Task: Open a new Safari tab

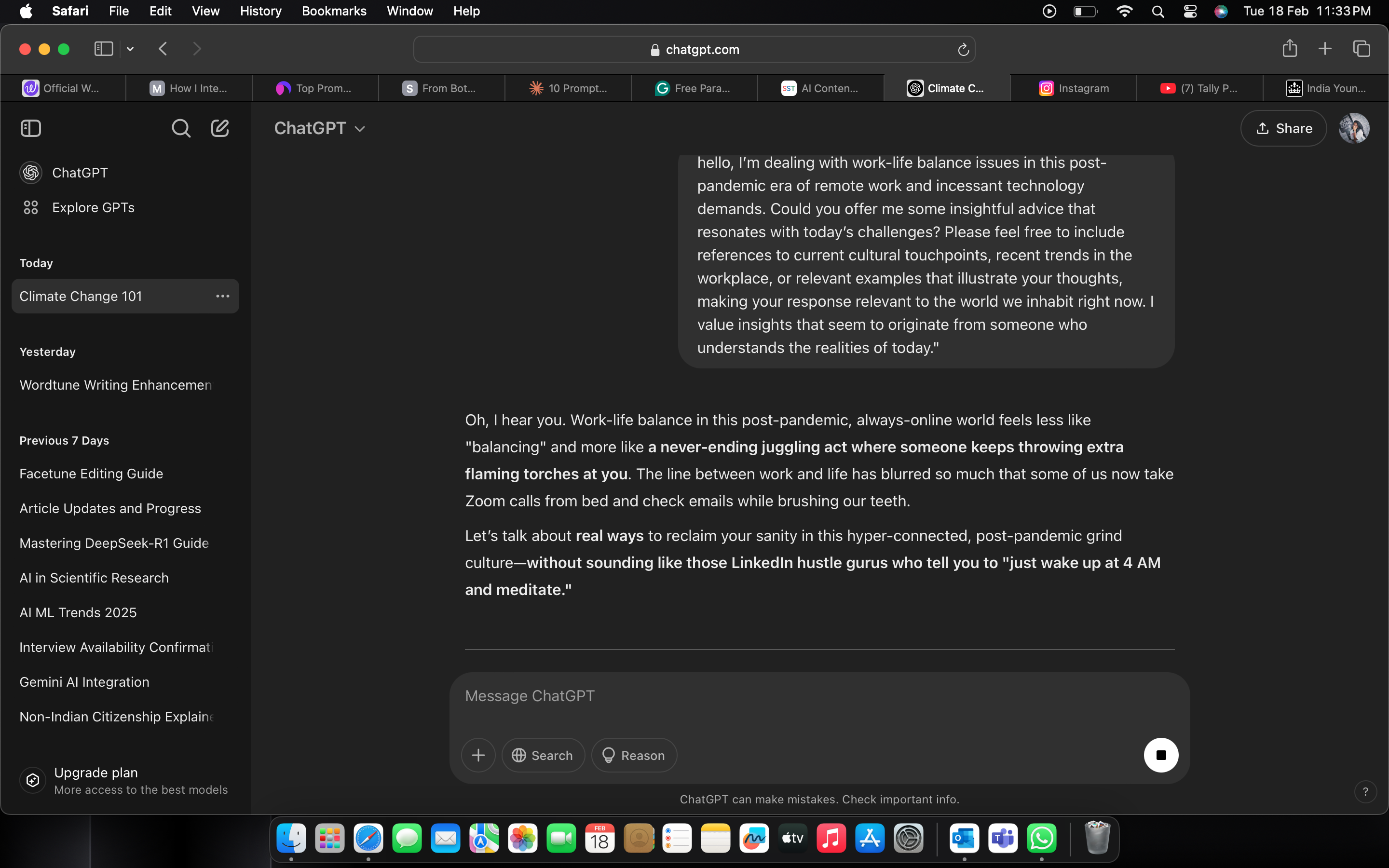Action: [1325, 49]
